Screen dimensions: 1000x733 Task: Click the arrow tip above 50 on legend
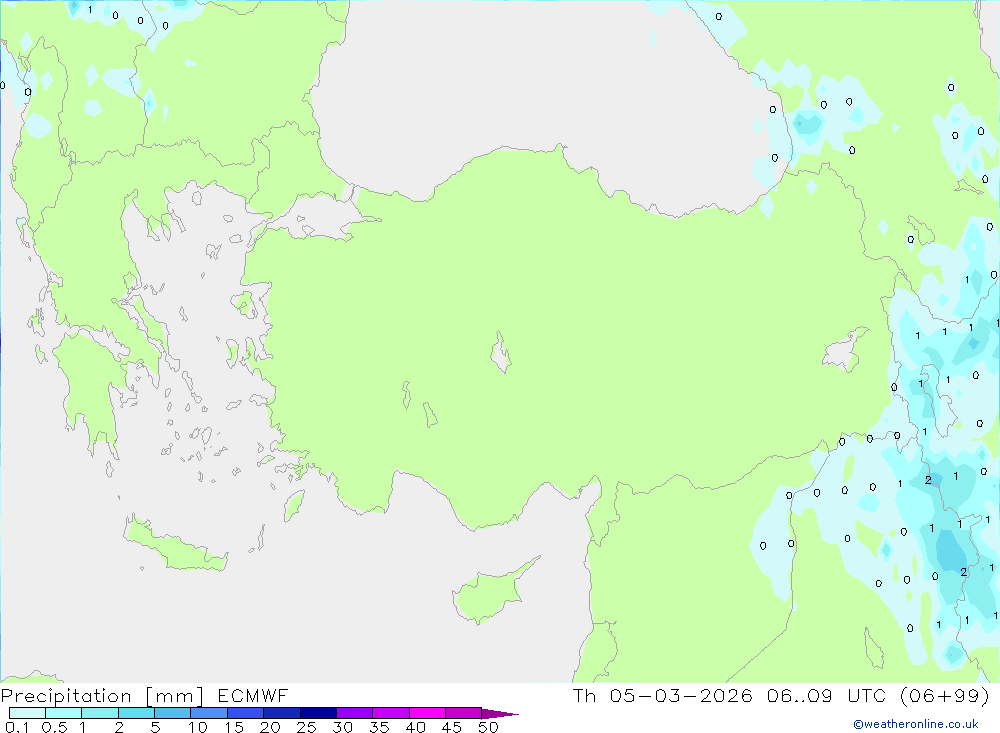(501, 714)
